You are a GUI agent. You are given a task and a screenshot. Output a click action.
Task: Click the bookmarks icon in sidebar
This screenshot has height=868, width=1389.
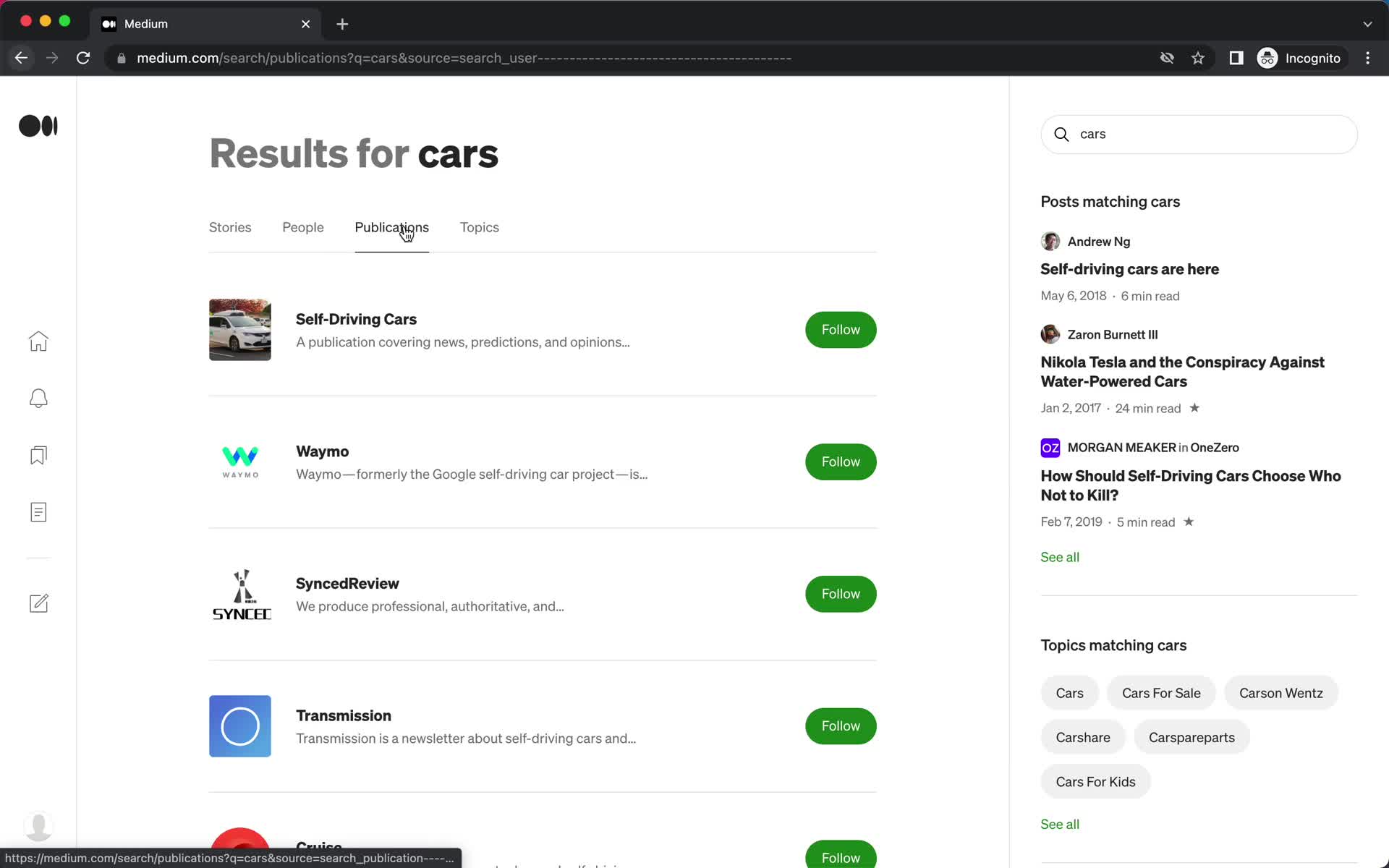(x=38, y=455)
